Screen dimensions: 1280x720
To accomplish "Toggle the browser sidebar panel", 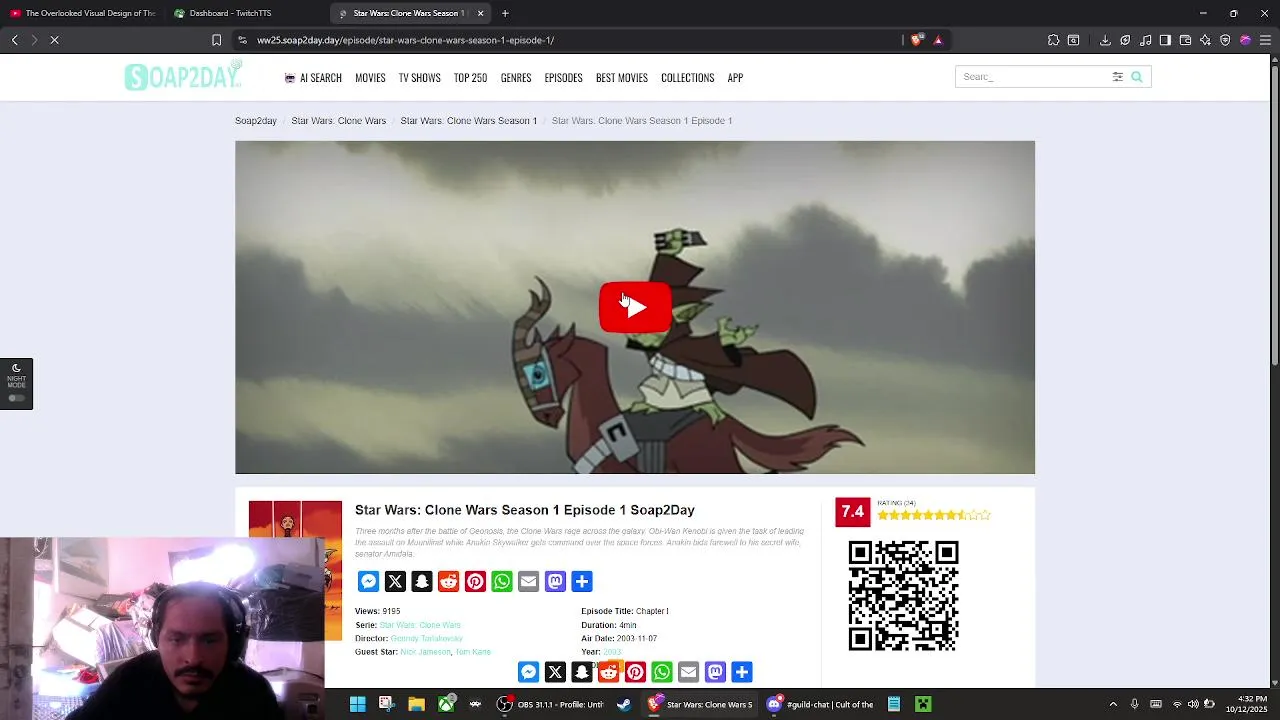I will point(1165,40).
